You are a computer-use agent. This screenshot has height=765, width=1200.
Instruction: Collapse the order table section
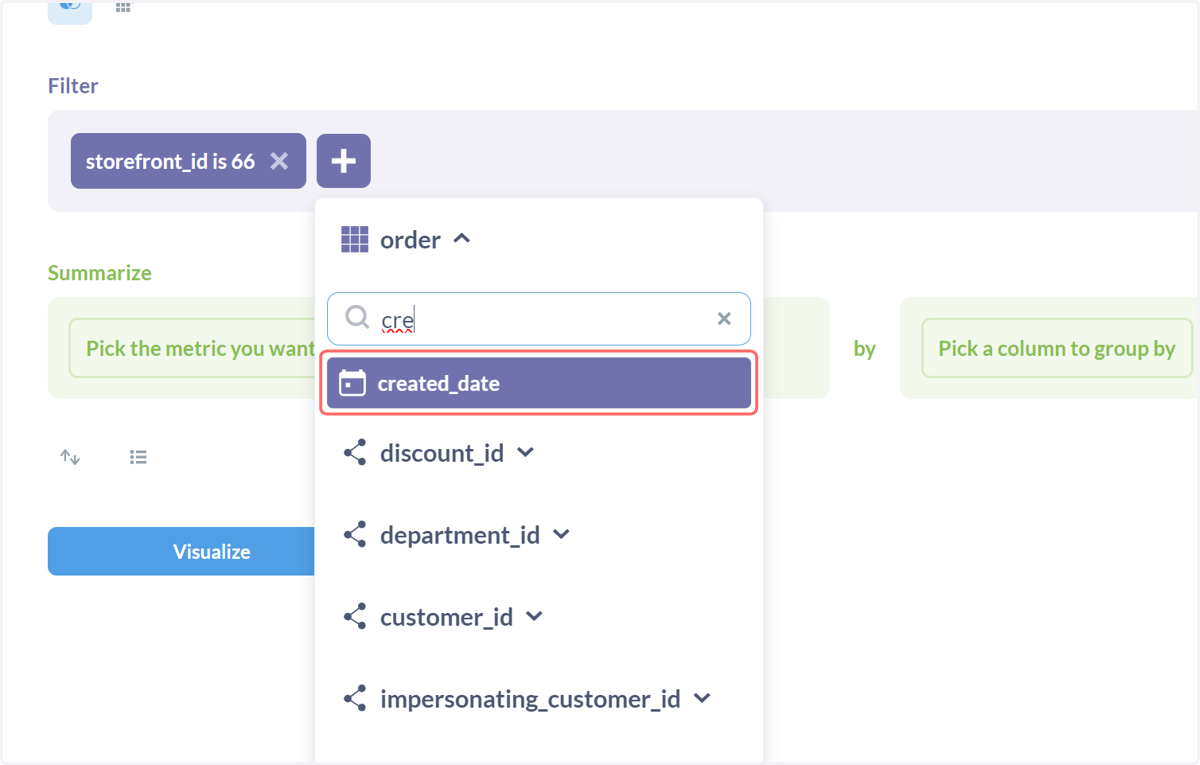click(x=462, y=239)
